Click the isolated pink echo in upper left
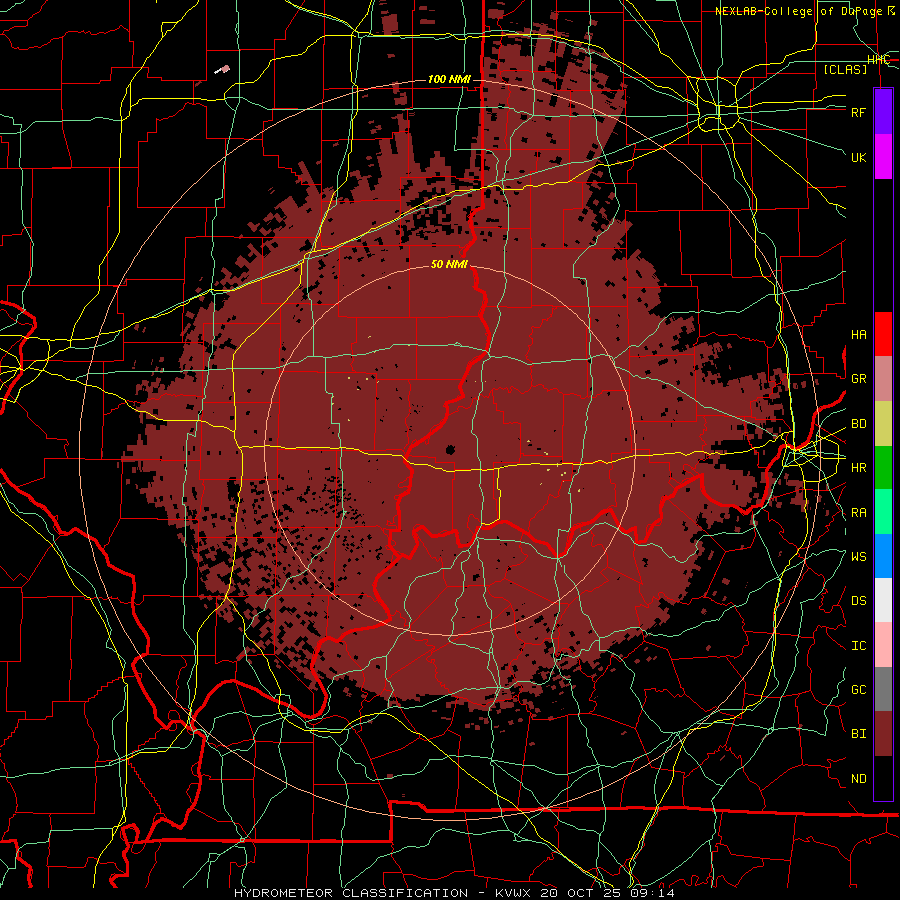900x900 pixels. click(223, 69)
